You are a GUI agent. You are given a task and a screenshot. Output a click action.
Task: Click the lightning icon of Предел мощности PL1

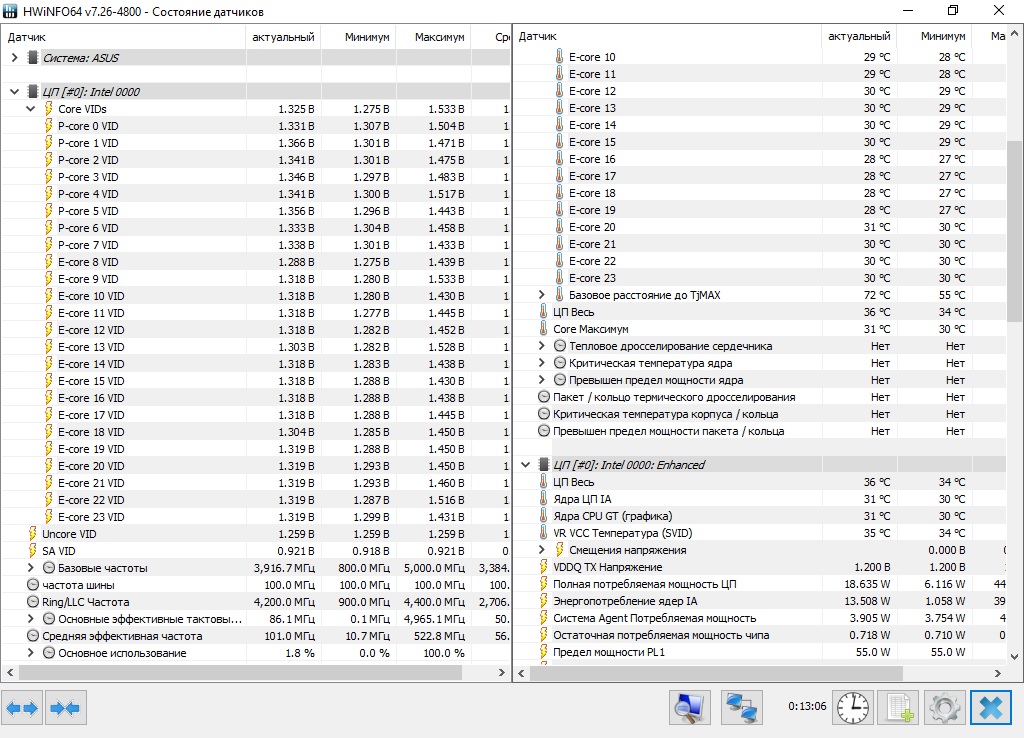(x=543, y=651)
